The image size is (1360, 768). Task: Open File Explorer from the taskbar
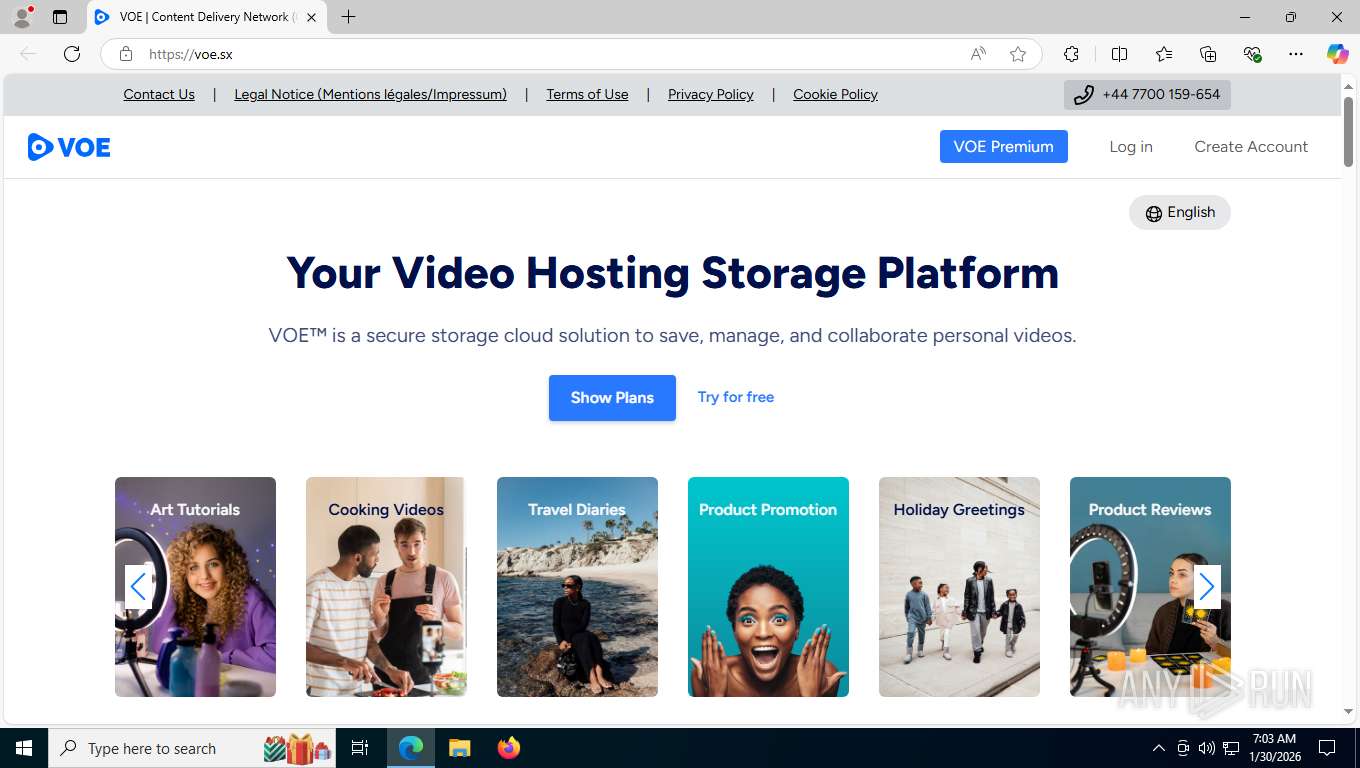tap(459, 748)
